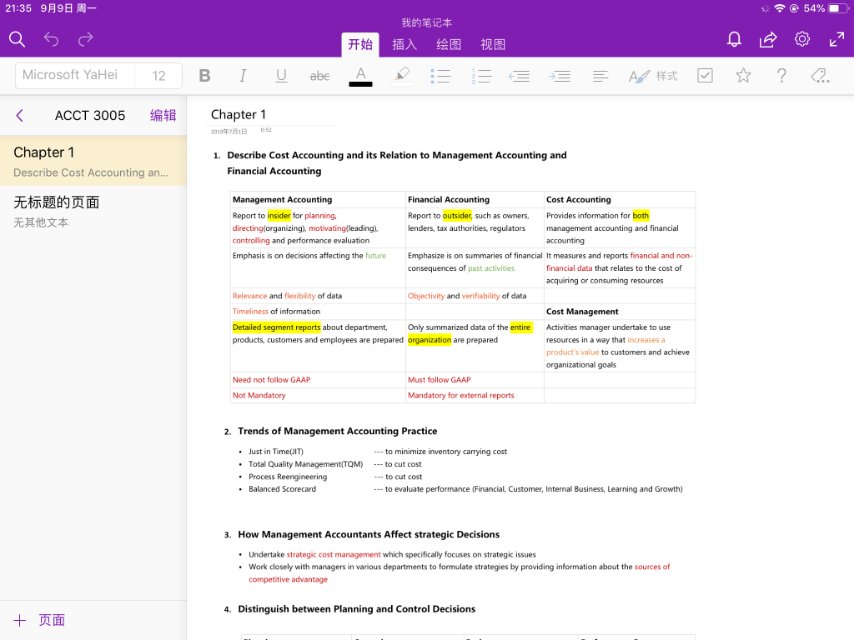
Task: Open the 无标题的页面 page
Action: [93, 211]
